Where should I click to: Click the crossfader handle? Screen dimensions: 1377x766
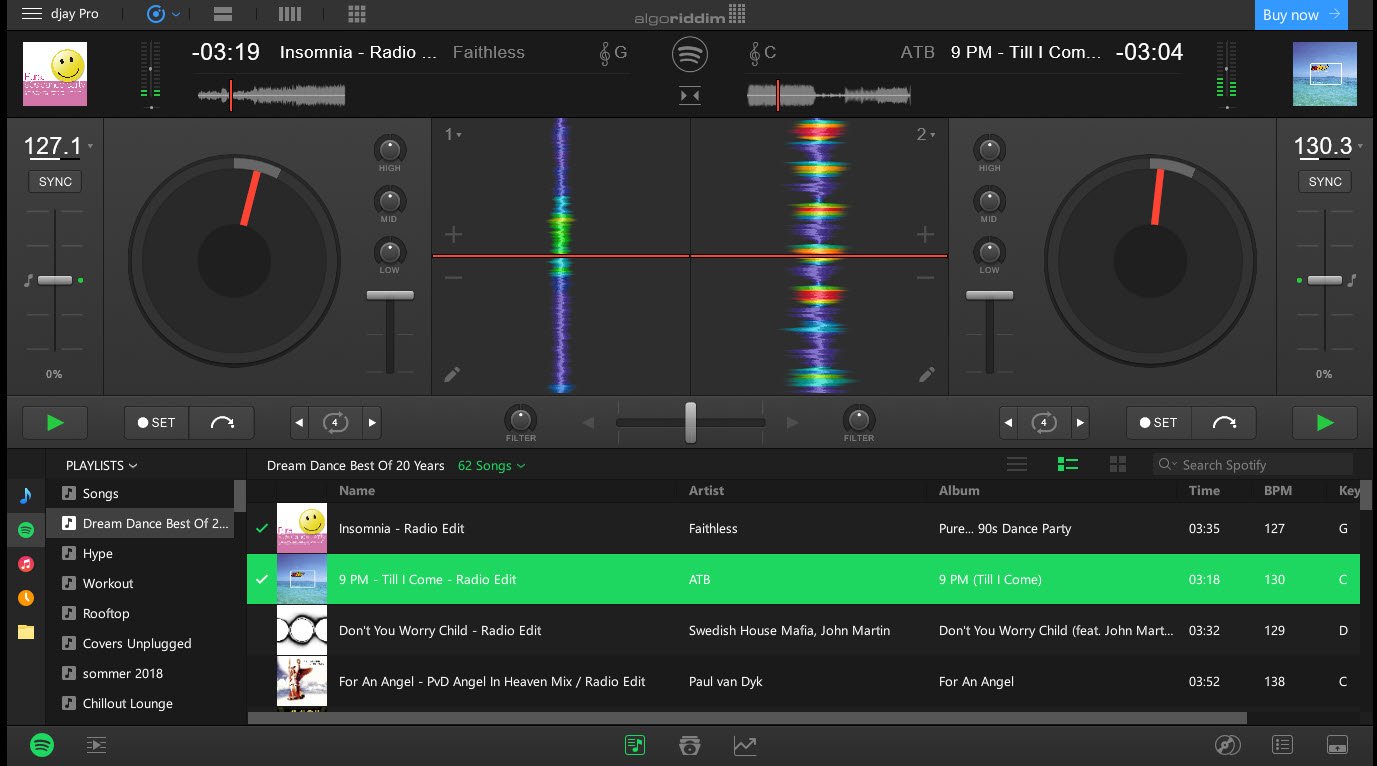click(690, 422)
